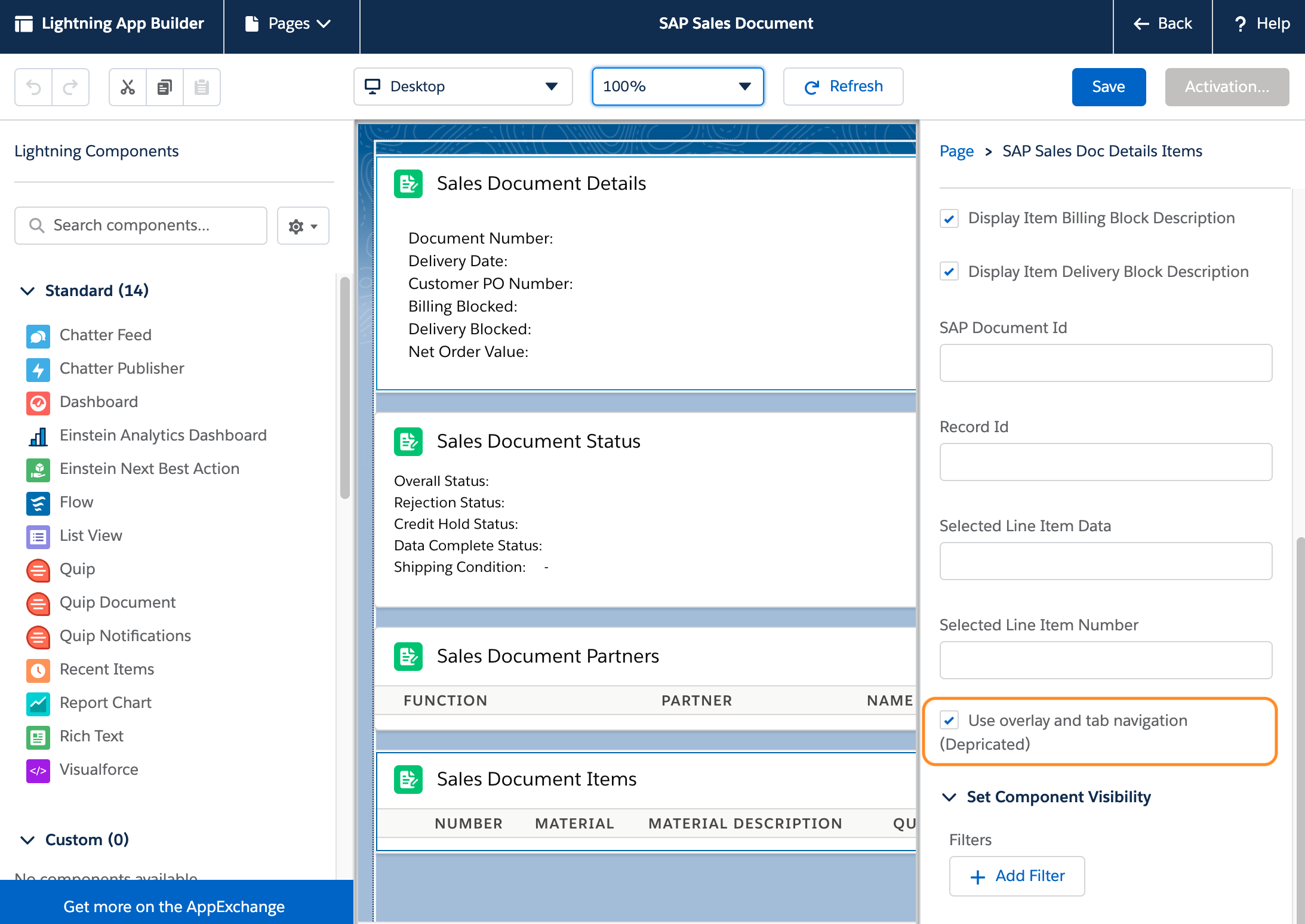Click the Credit Hold Status label
Image resolution: width=1305 pixels, height=924 pixels.
pos(456,524)
